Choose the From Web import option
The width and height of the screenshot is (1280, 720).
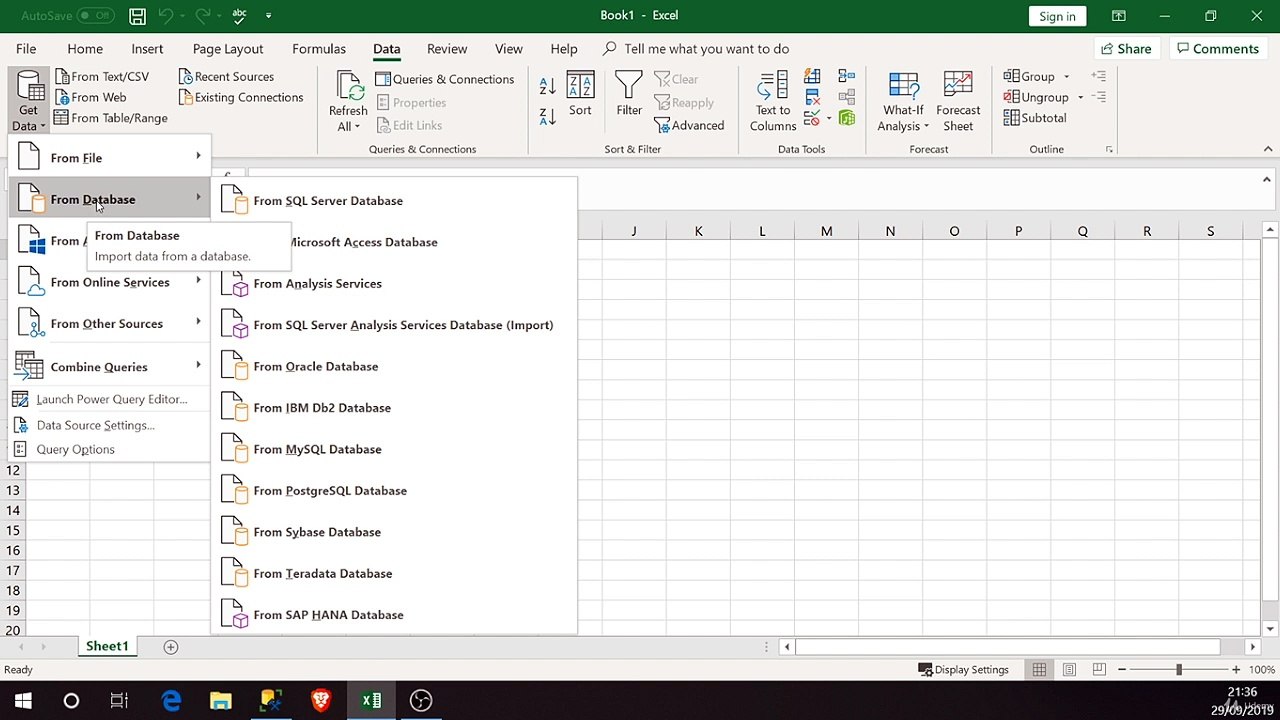(x=90, y=97)
